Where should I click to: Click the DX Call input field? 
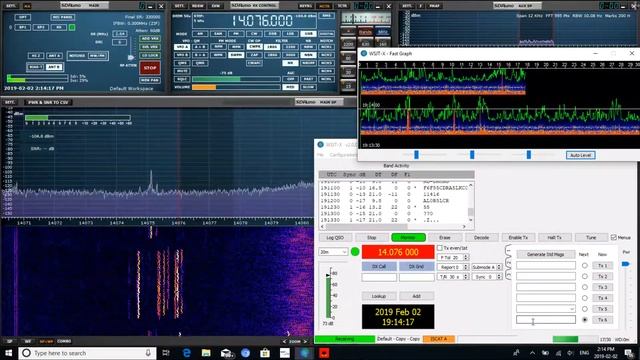coord(379,278)
